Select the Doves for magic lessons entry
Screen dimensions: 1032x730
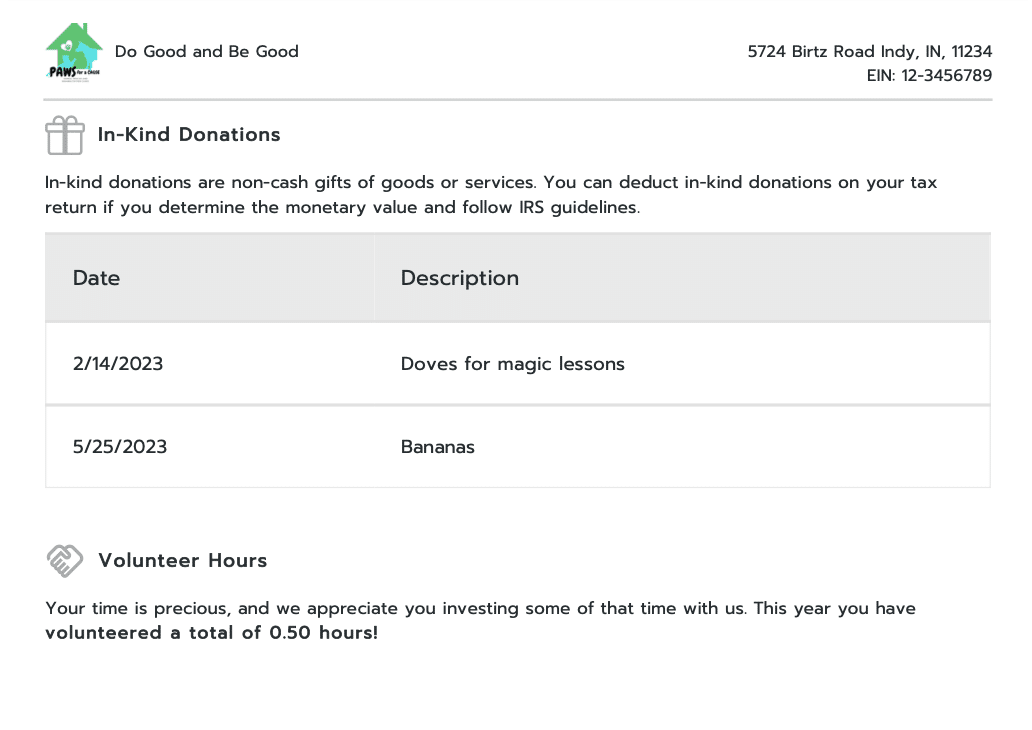click(512, 363)
